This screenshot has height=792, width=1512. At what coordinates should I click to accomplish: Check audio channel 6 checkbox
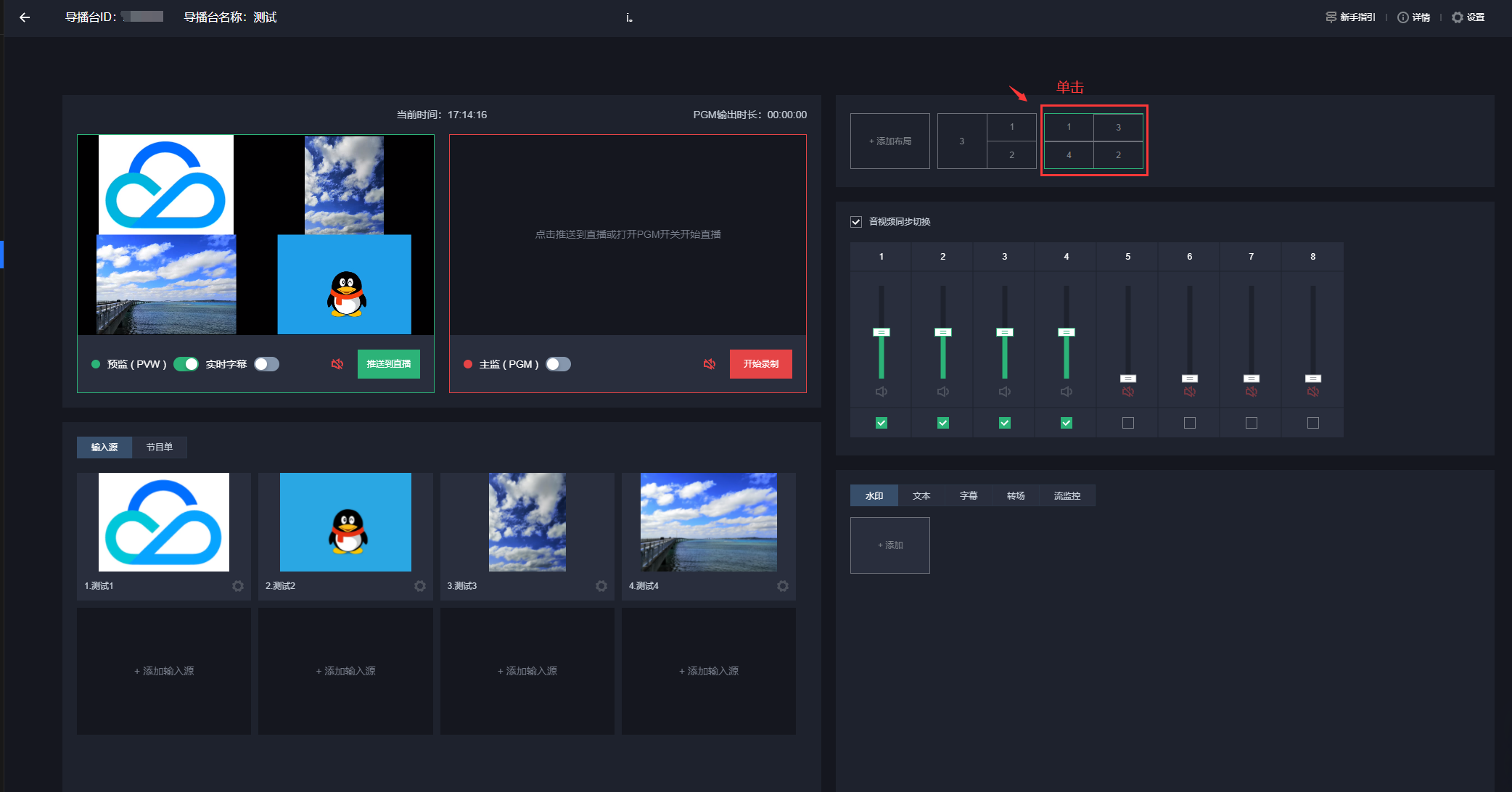point(1190,423)
